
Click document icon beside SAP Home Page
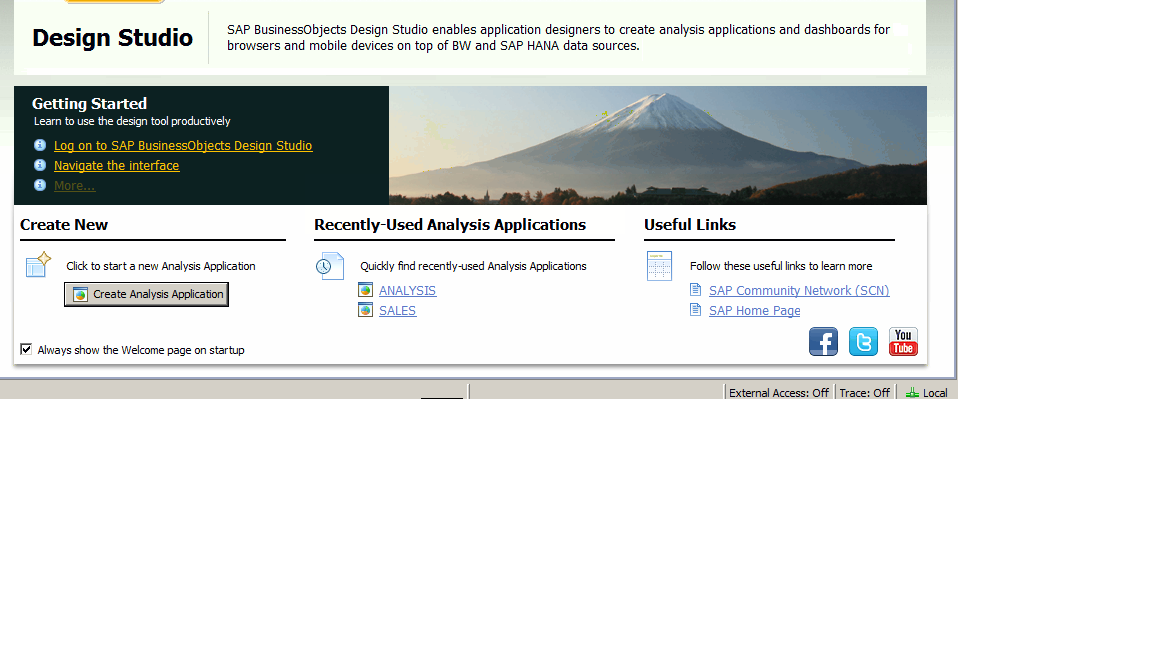pyautogui.click(x=695, y=310)
